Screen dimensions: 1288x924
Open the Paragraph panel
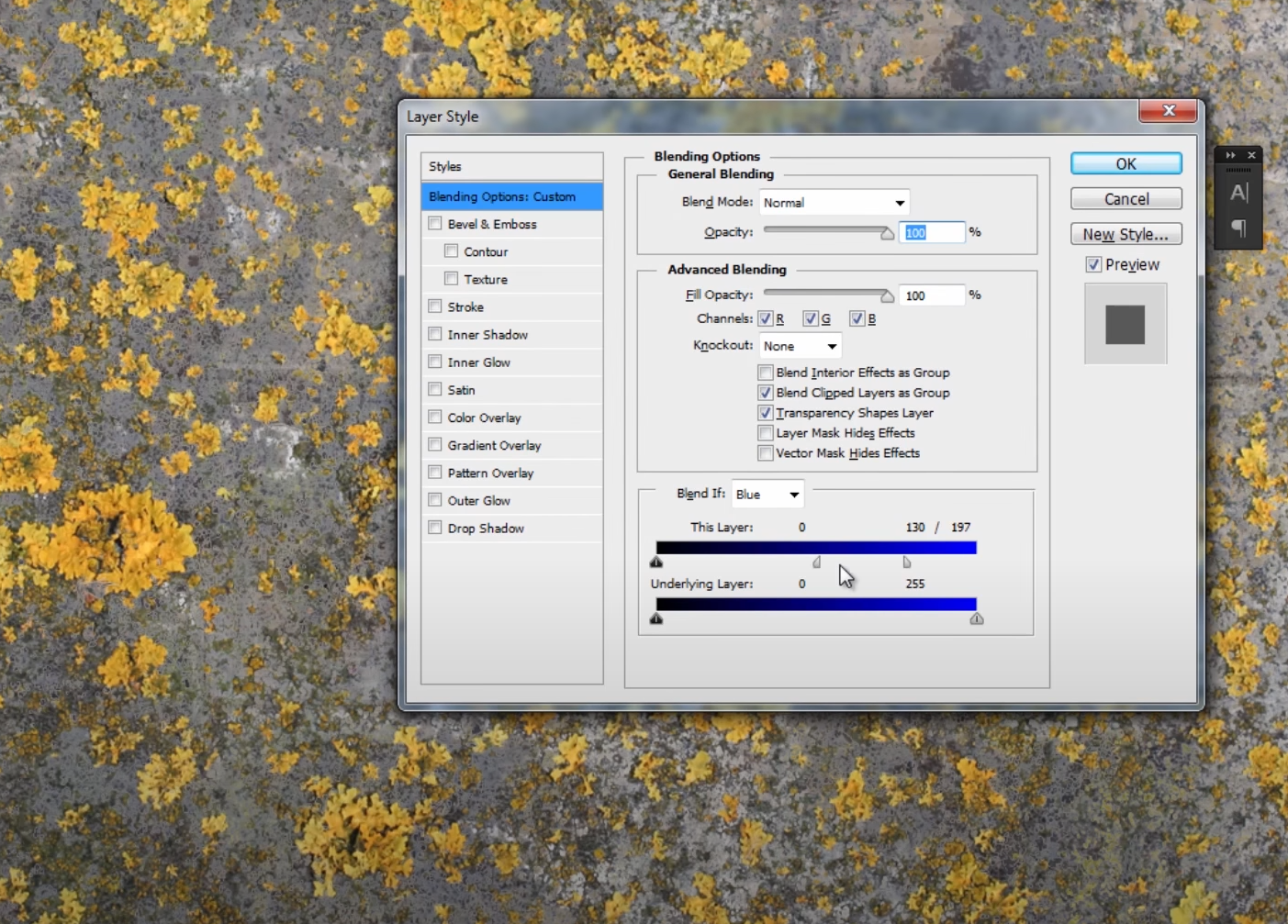(x=1238, y=229)
